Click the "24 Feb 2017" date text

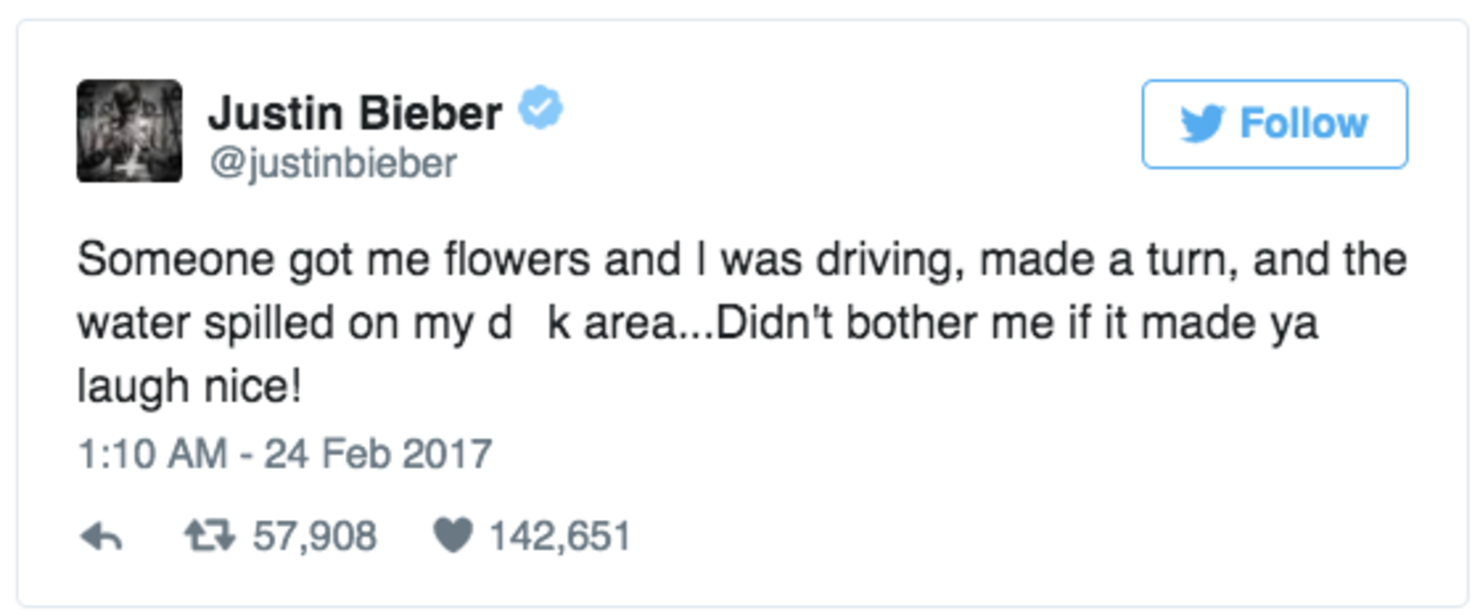[x=378, y=454]
